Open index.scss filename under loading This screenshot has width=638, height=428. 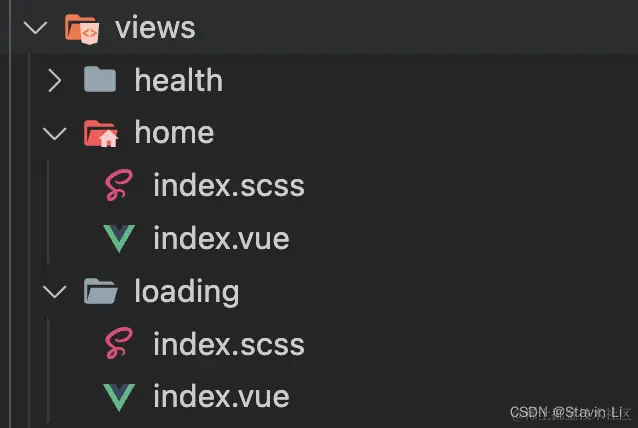coord(229,344)
